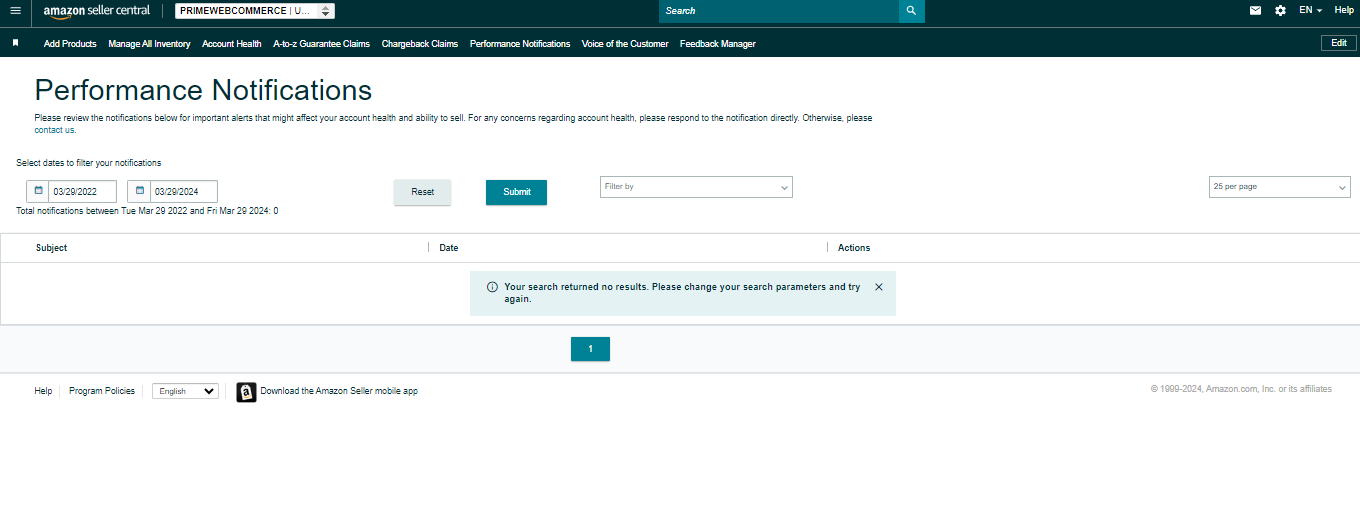
Task: Open the 25 per page dropdown
Action: click(1280, 187)
